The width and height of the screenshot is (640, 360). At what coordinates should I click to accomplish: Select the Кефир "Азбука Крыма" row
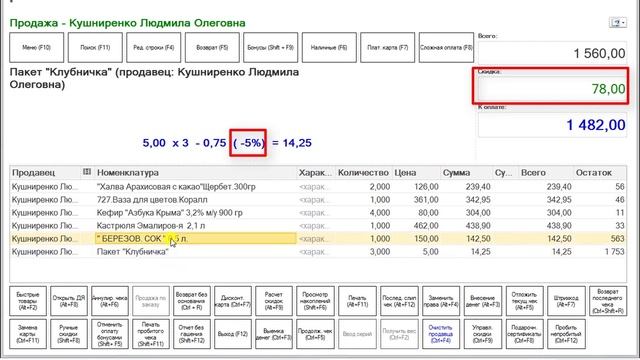coord(318,213)
